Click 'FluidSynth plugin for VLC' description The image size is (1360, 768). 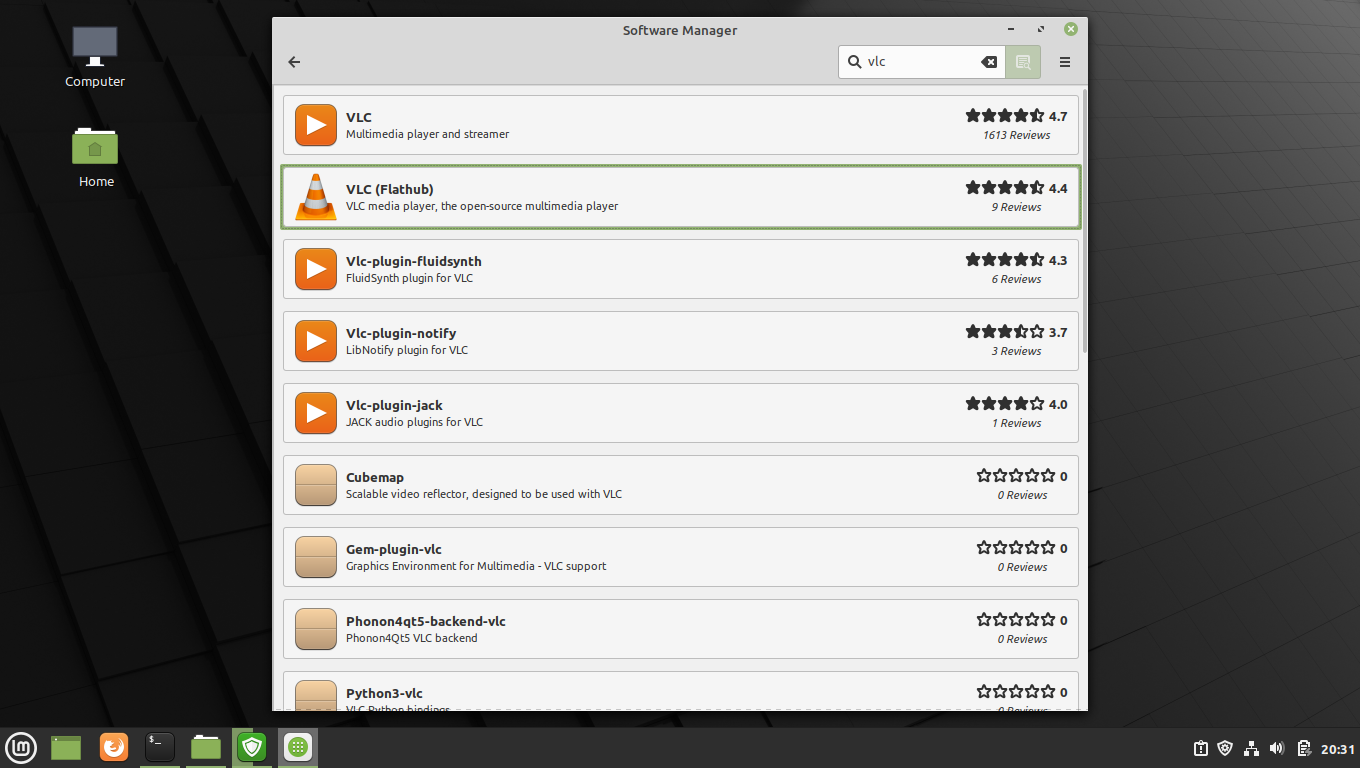409,278
